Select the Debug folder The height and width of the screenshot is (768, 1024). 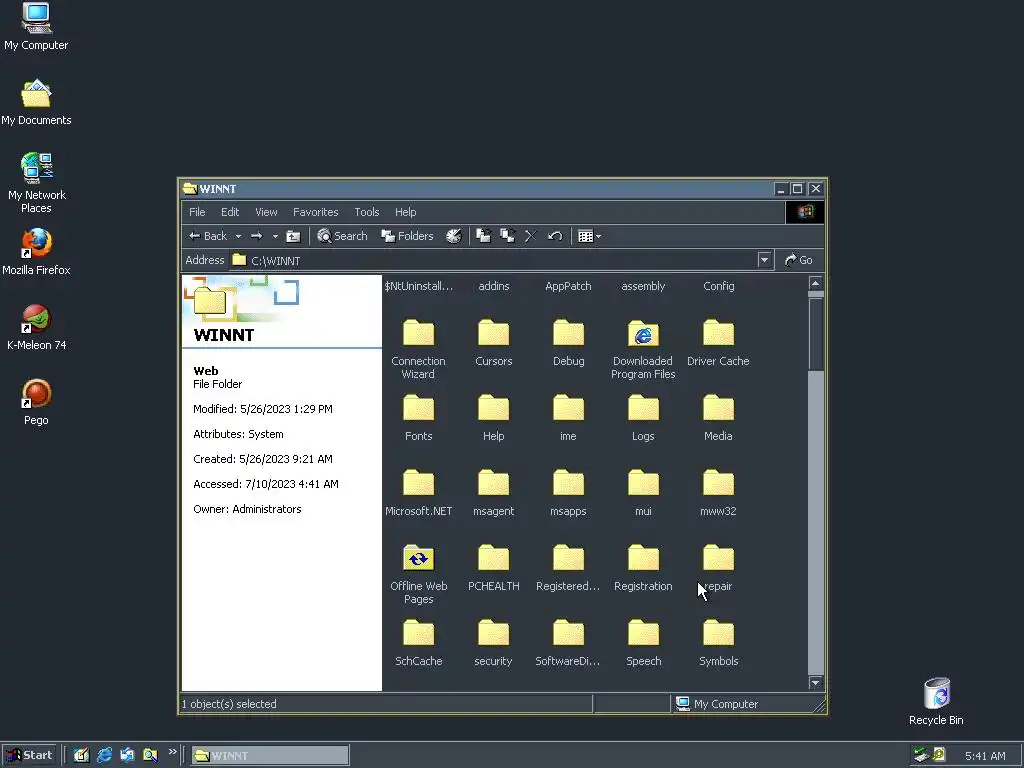point(568,342)
